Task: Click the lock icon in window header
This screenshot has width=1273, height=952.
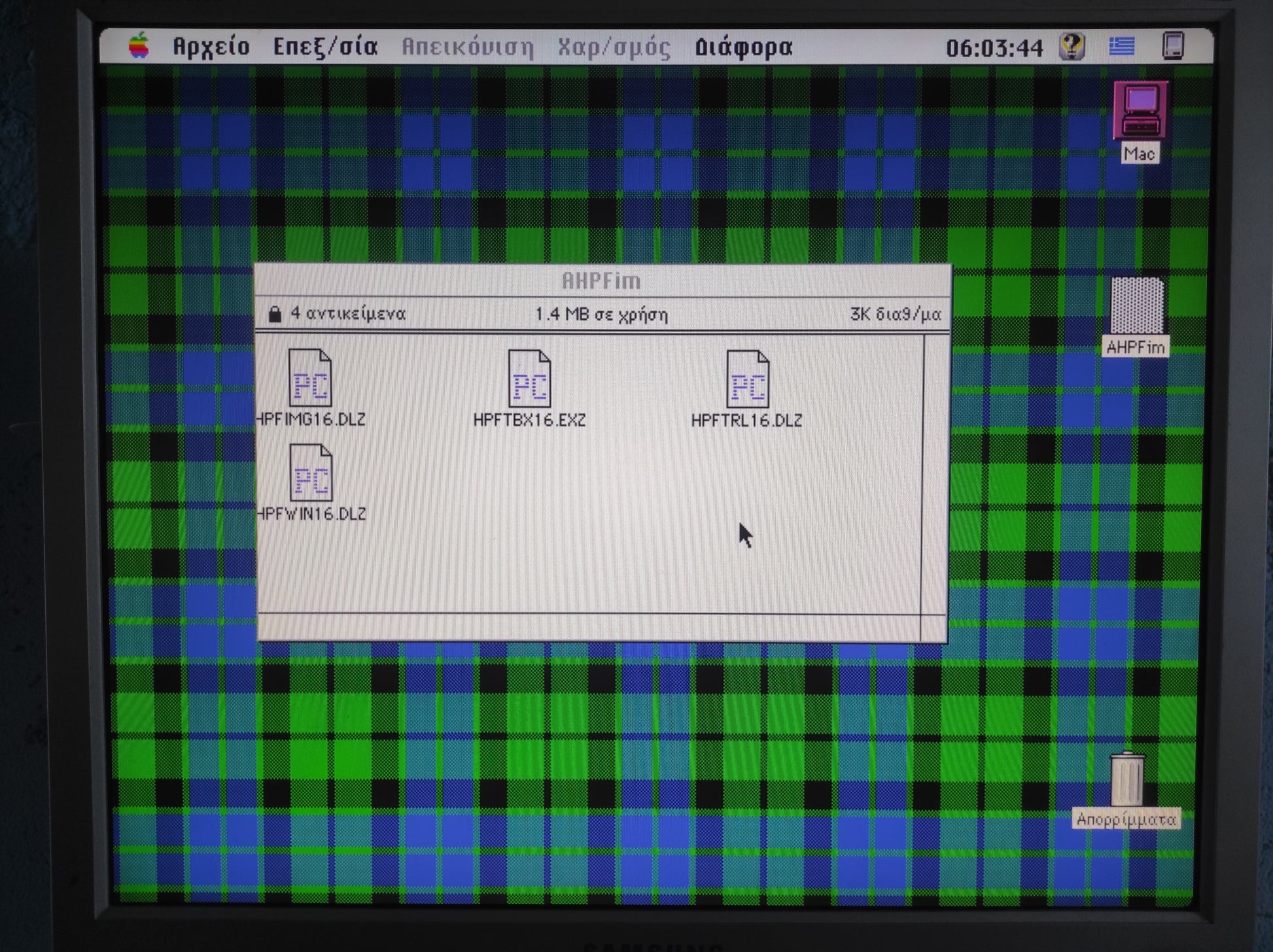Action: tap(275, 314)
